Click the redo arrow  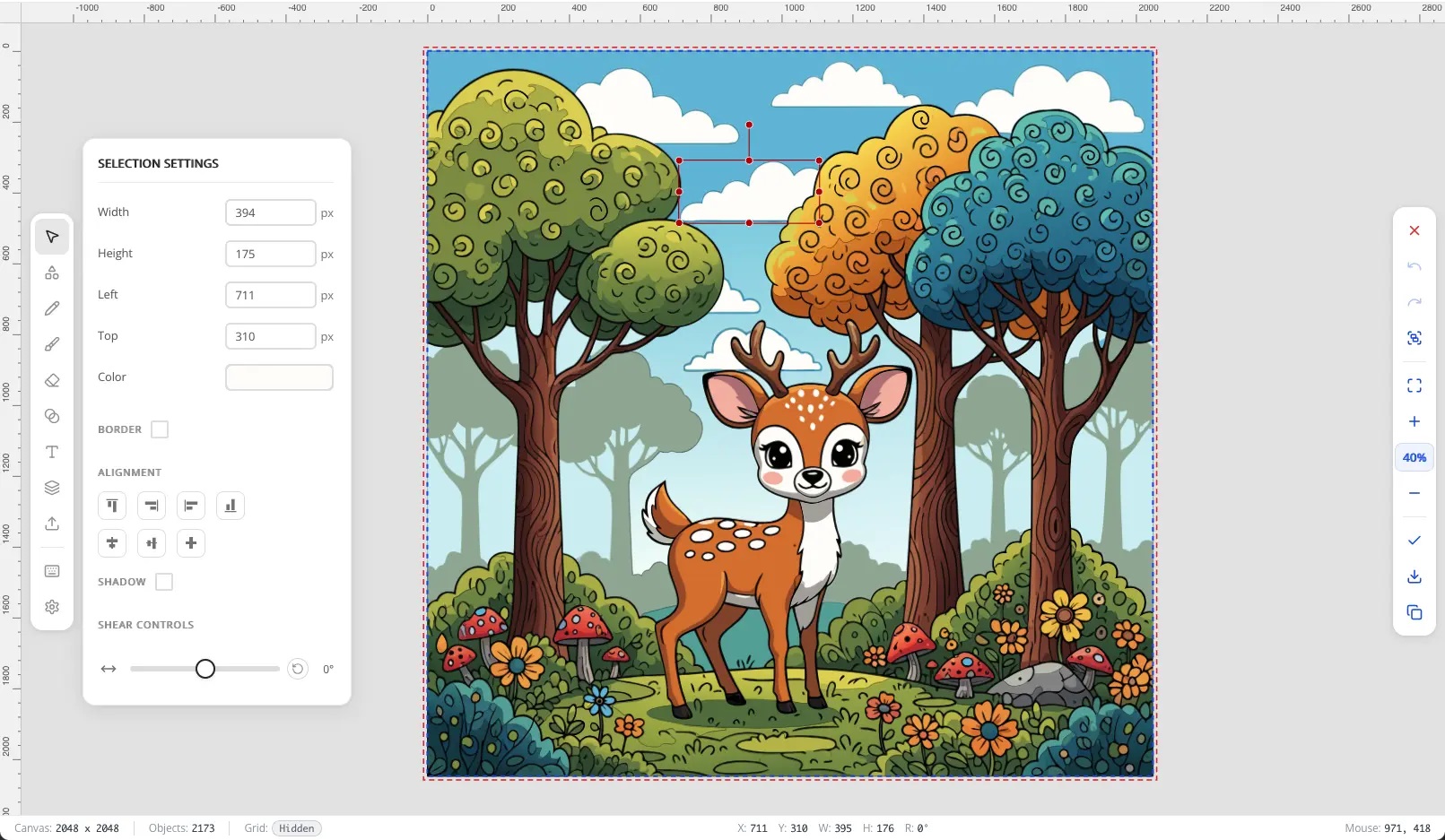1415,302
